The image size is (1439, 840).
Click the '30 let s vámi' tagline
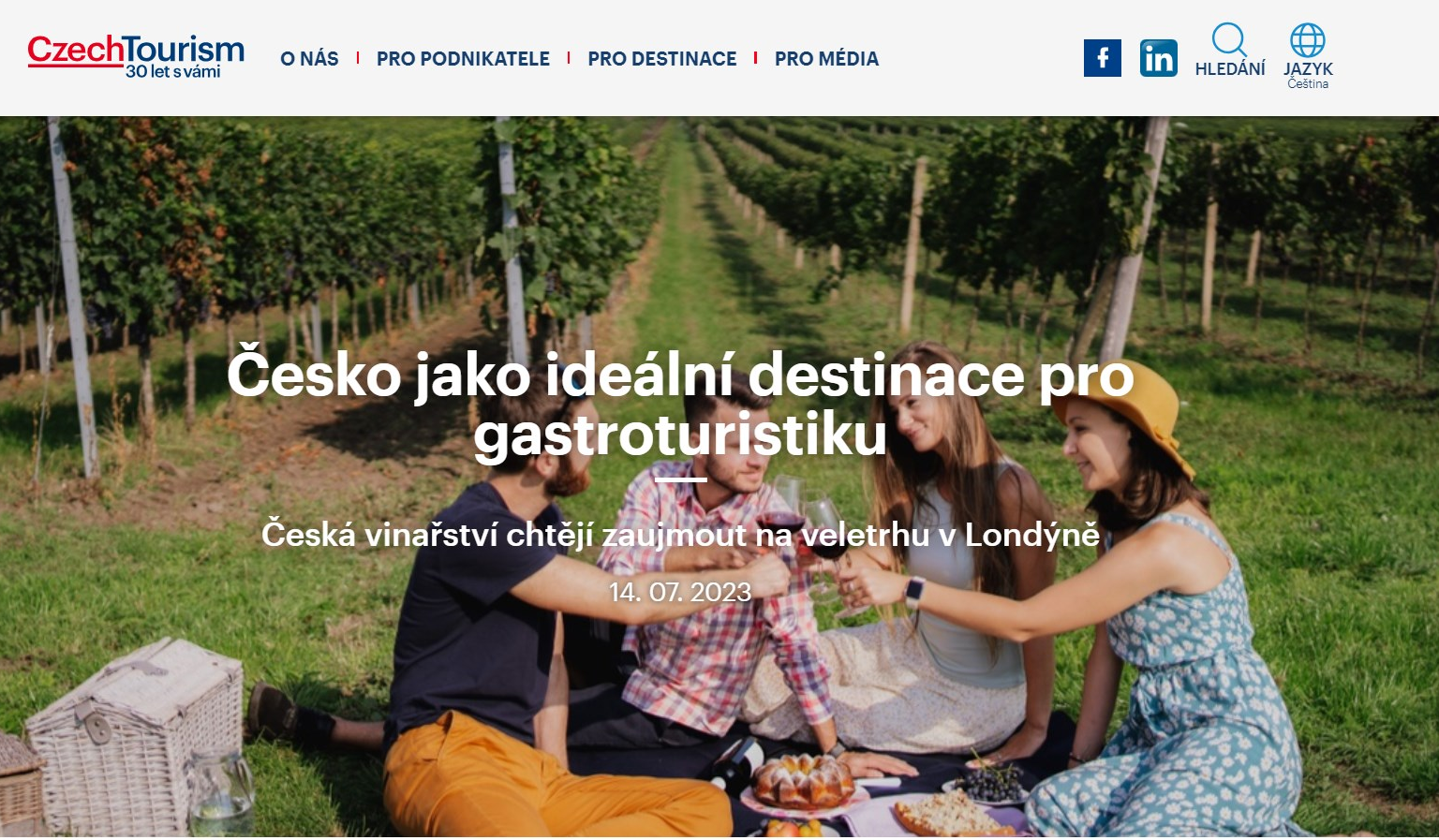point(173,72)
